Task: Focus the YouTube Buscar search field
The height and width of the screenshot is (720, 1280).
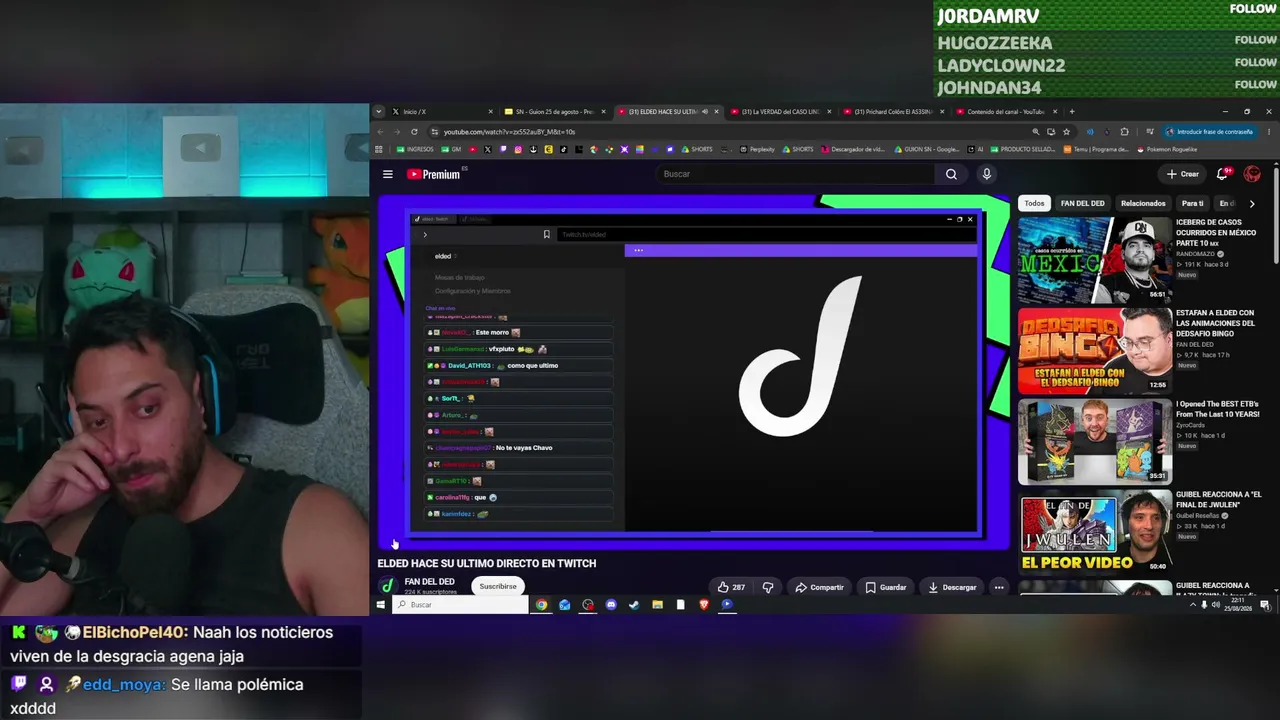Action: 797,174
